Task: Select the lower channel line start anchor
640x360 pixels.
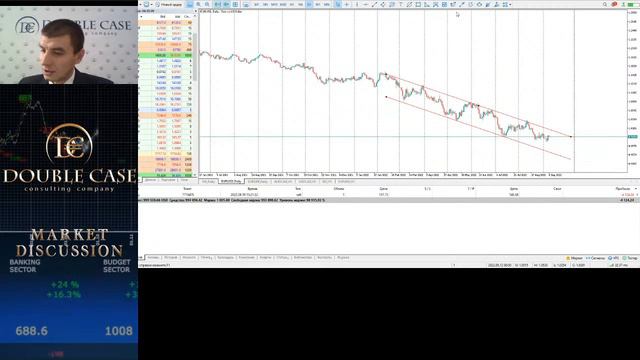Action: [x=386, y=97]
